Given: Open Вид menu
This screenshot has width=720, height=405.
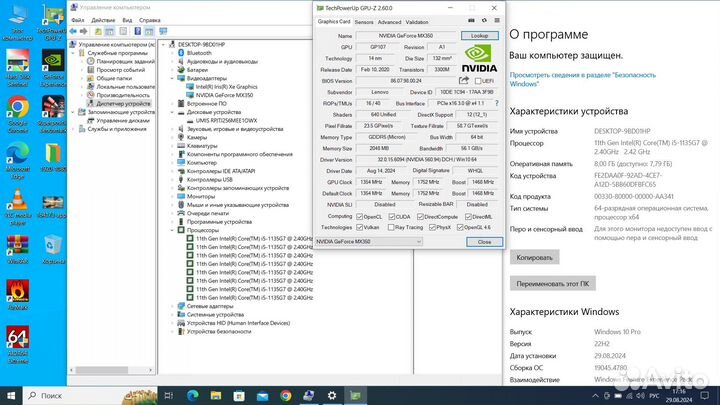Looking at the screenshot, I should tap(127, 20).
